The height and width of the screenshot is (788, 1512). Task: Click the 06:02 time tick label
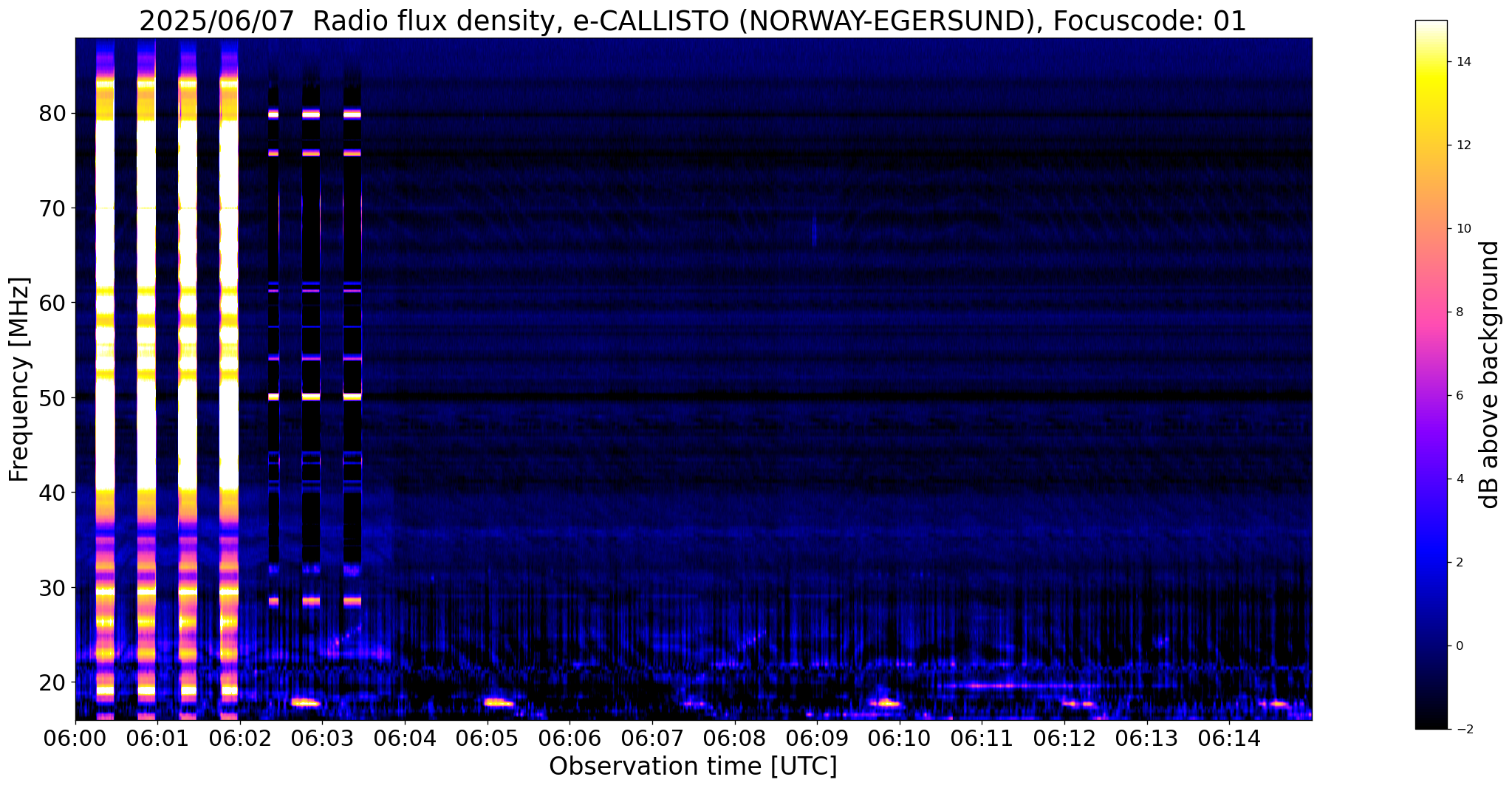[240, 739]
